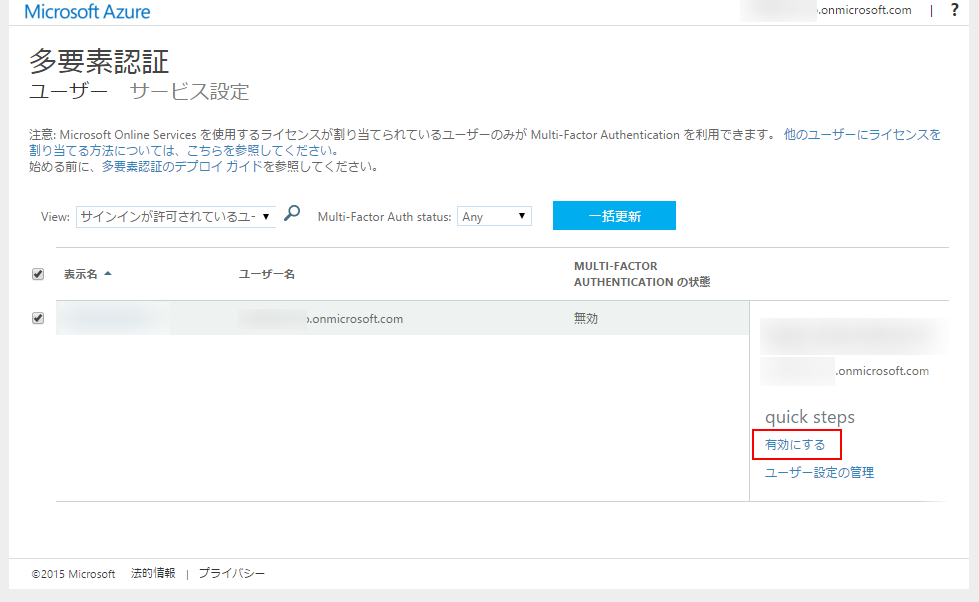Select the ユーザー tab

(69, 92)
